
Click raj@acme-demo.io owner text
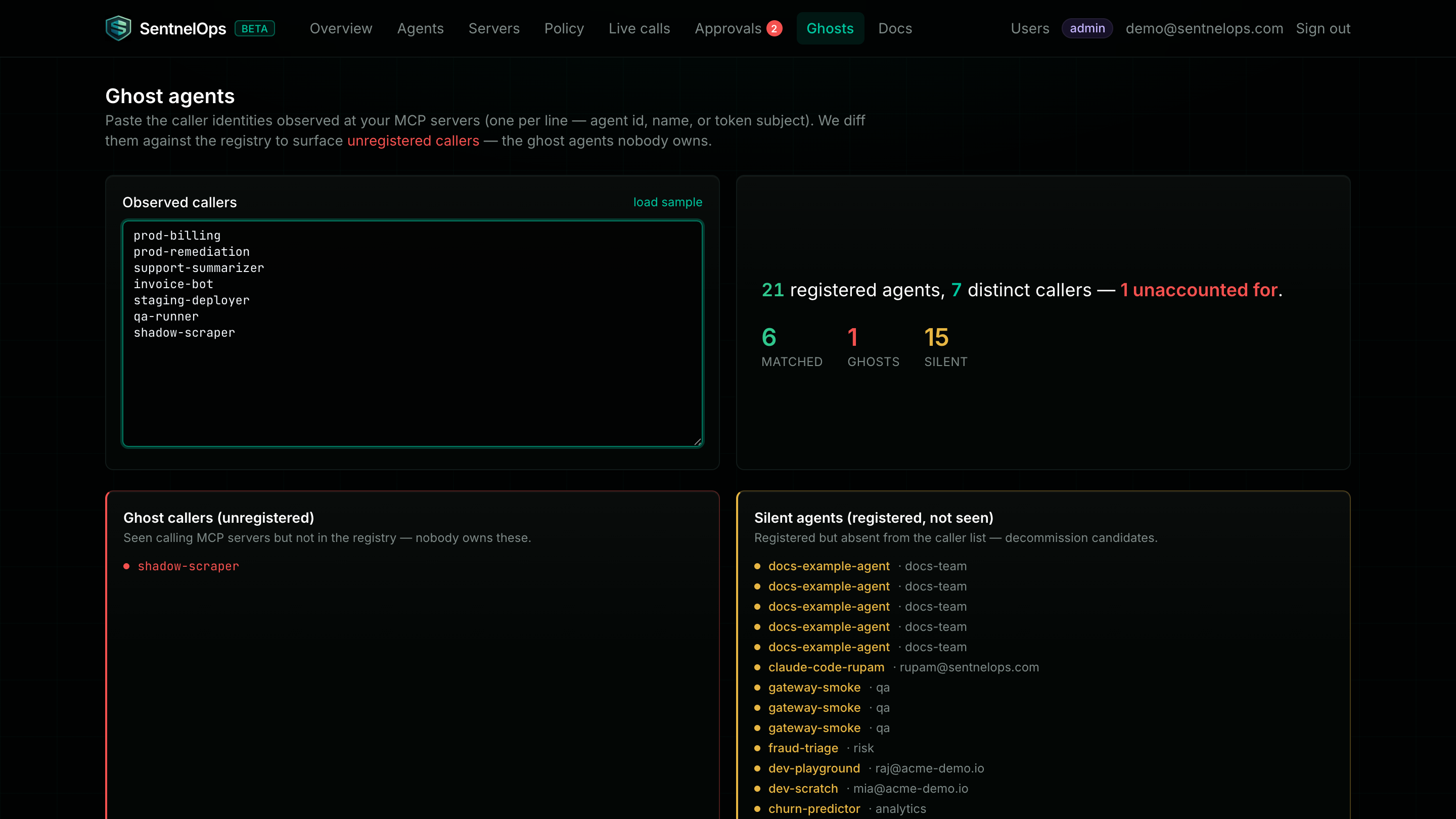coord(929,768)
